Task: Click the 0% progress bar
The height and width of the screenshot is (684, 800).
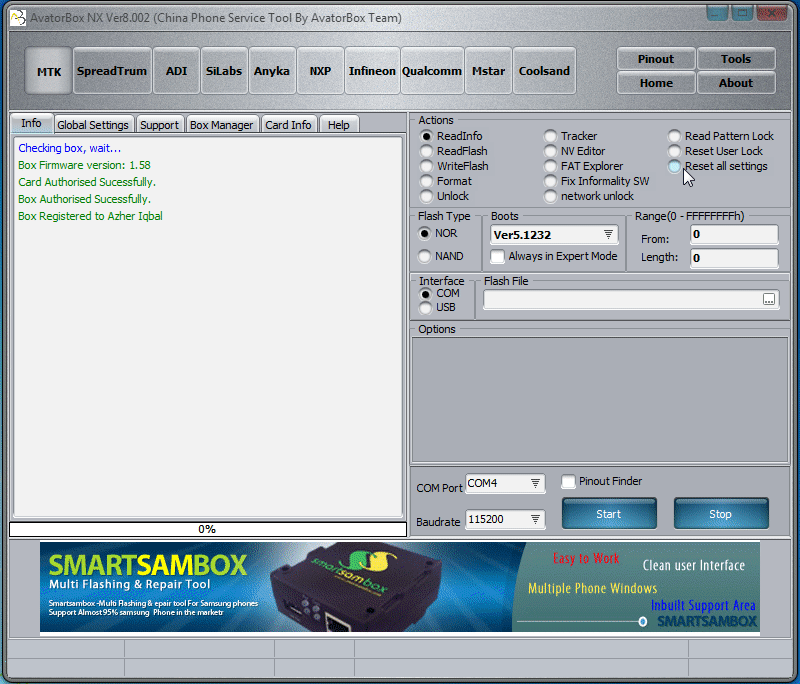Action: coord(208,529)
